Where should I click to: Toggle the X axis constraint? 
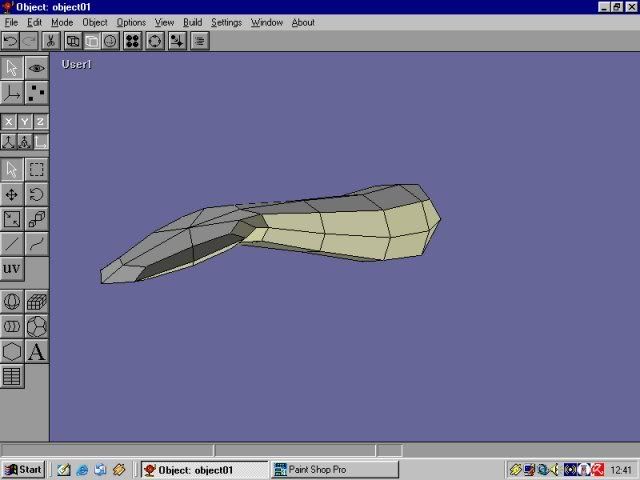pyautogui.click(x=9, y=122)
